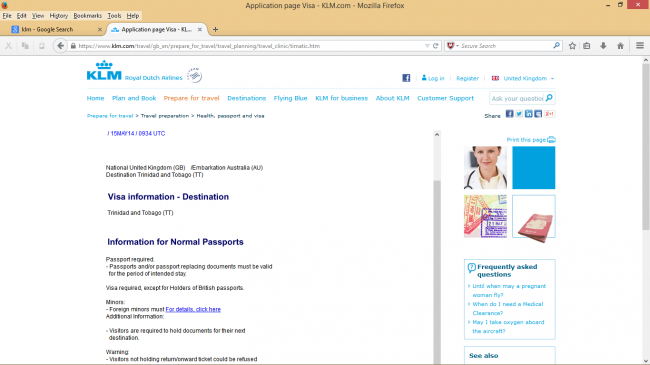The height and width of the screenshot is (365, 650).
Task: Open the Help menu
Action: [133, 16]
